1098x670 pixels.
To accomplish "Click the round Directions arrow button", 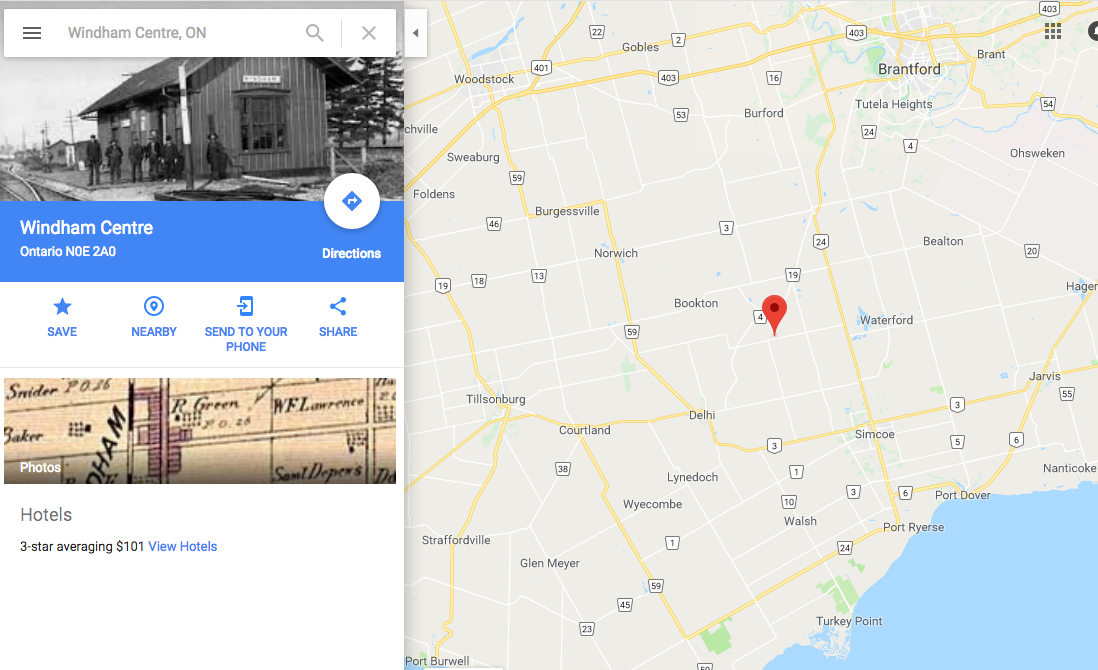I will coord(352,202).
